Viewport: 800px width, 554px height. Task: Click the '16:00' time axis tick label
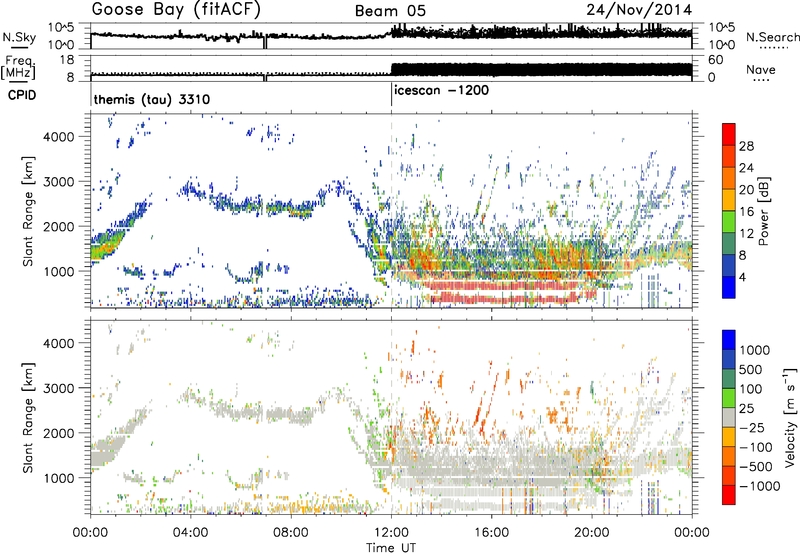[492, 533]
